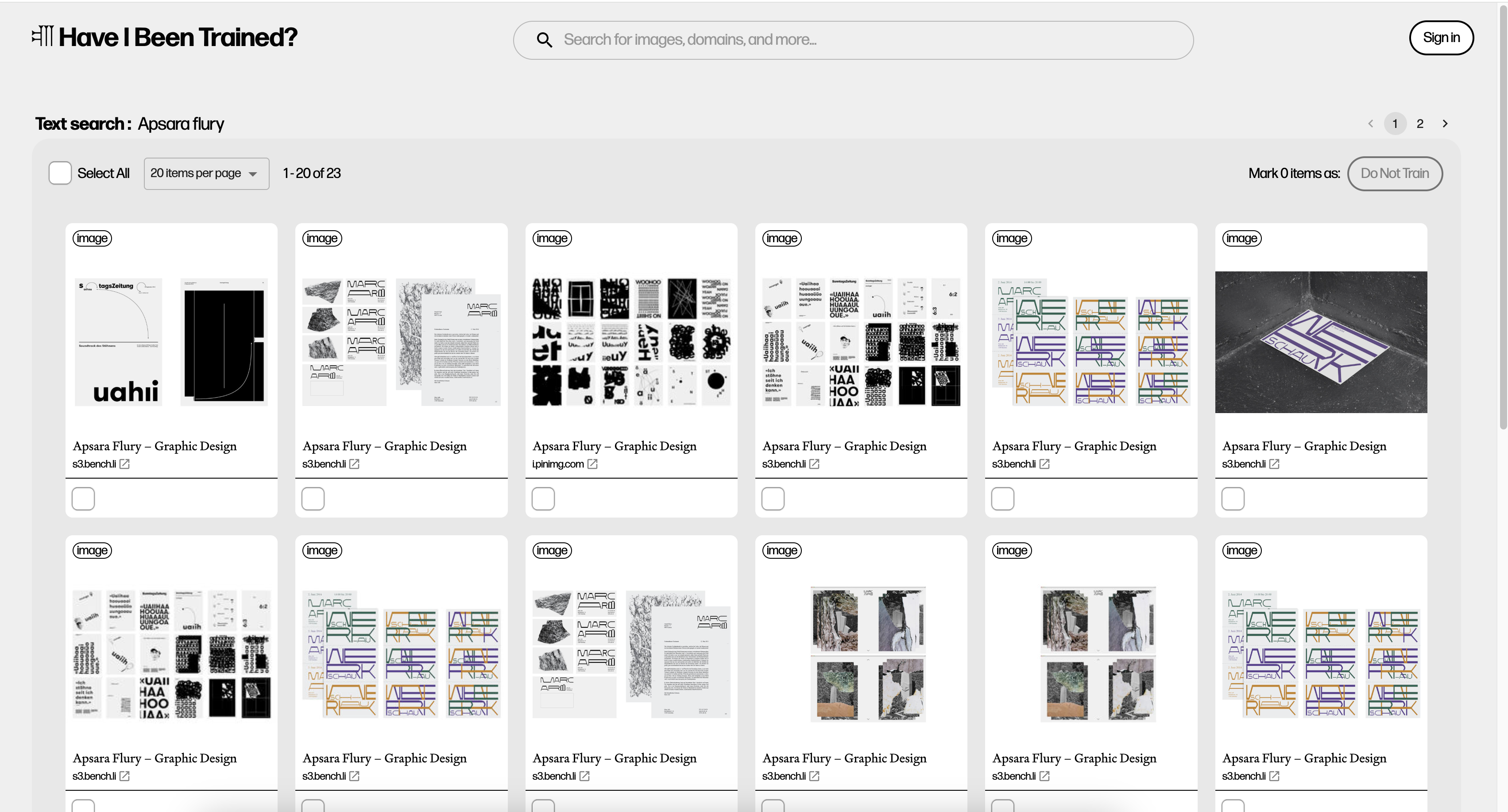Click the image badge on the i.pinimg.com card

[x=552, y=238]
